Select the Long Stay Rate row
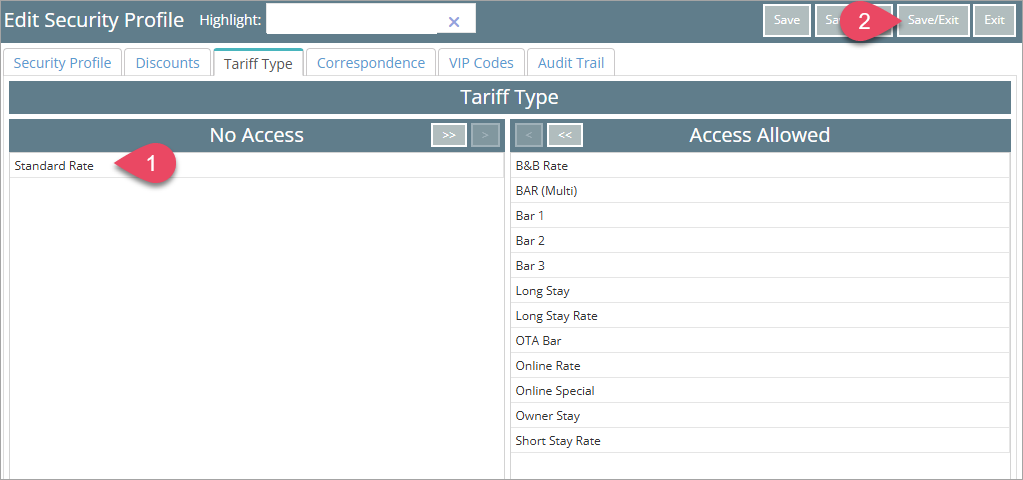The image size is (1023, 480). point(760,316)
